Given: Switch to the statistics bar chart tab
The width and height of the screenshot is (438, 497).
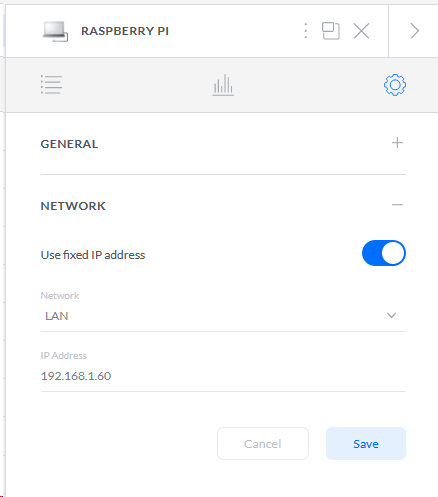Looking at the screenshot, I should tap(223, 85).
